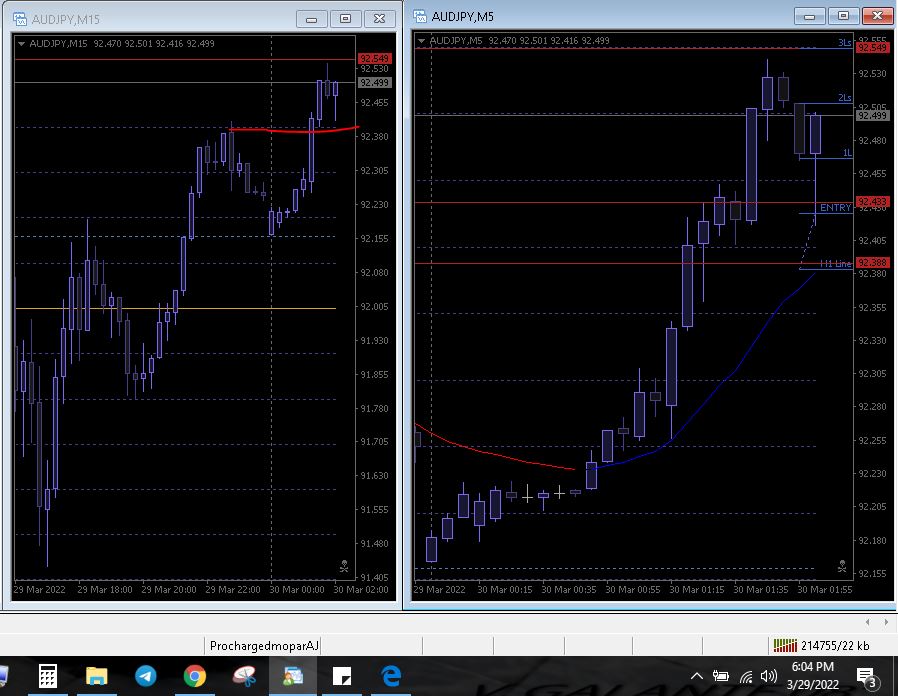Select the H1 Line label on M5 chart
Viewport: 898px width, 696px height.
835,264
